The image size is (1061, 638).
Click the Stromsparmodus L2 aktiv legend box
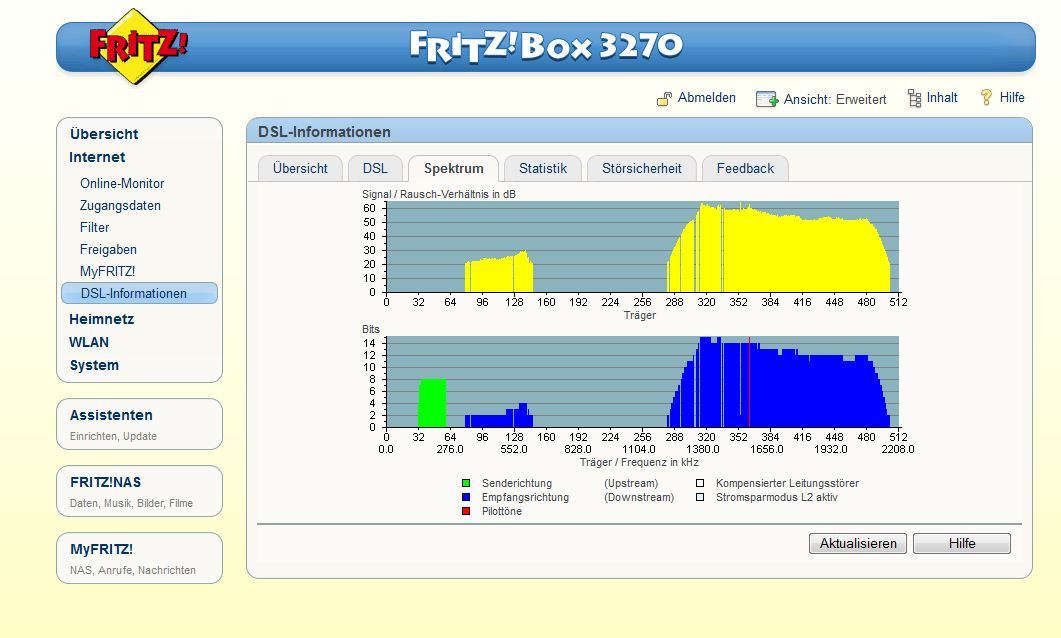(x=700, y=497)
